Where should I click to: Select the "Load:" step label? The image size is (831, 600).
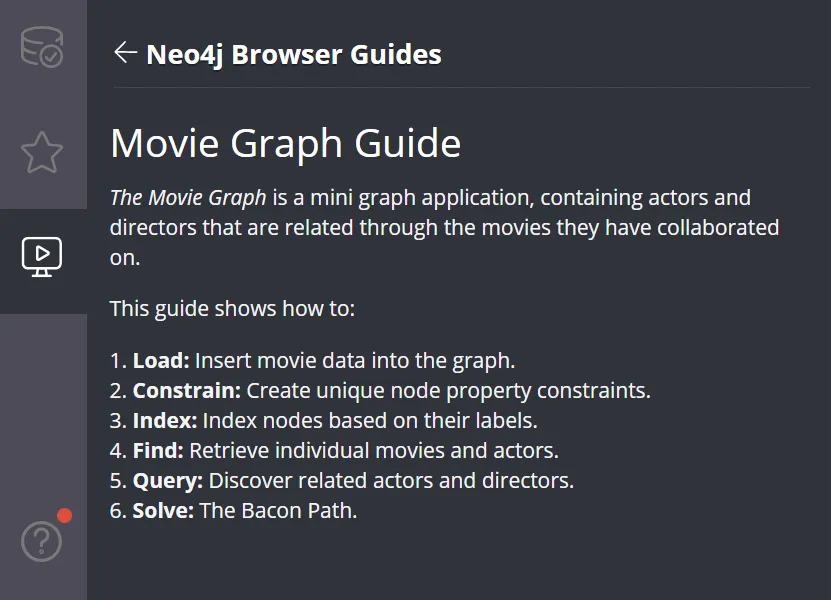160,360
